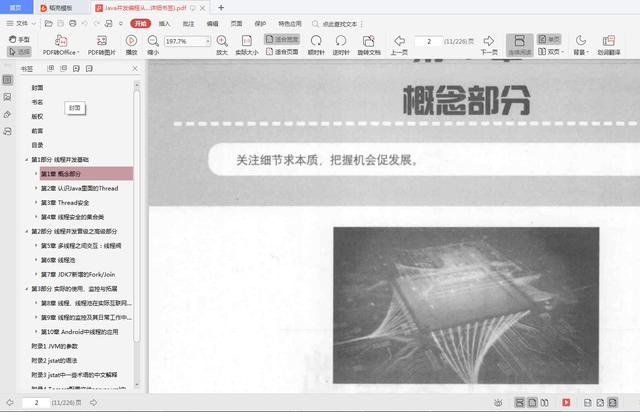
Task: Open the background (背景) dropdown
Action: (581, 45)
